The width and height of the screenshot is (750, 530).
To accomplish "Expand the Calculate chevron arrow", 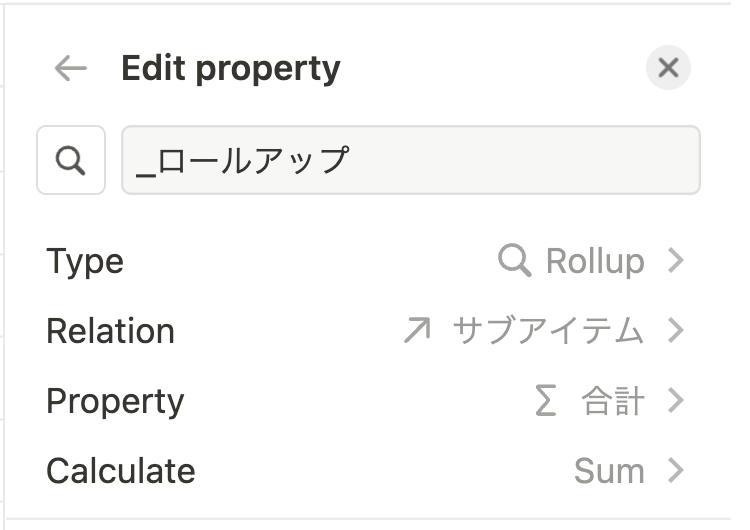I will click(x=676, y=471).
